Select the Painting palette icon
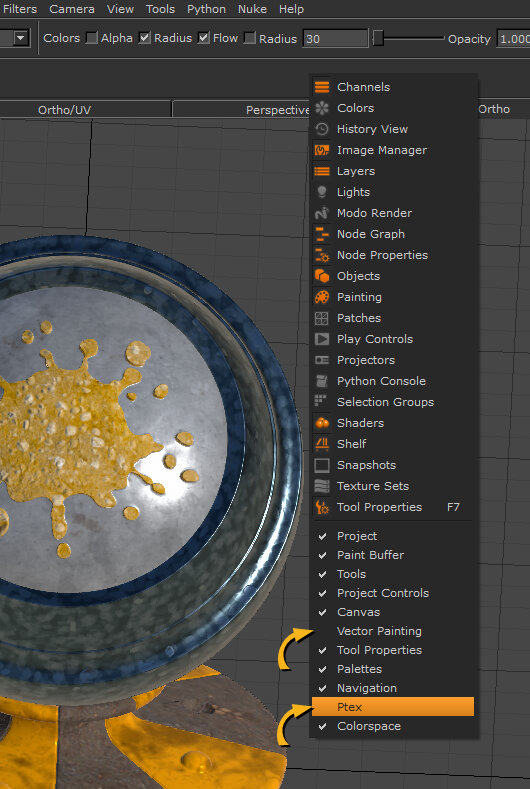The height and width of the screenshot is (789, 530). click(322, 297)
